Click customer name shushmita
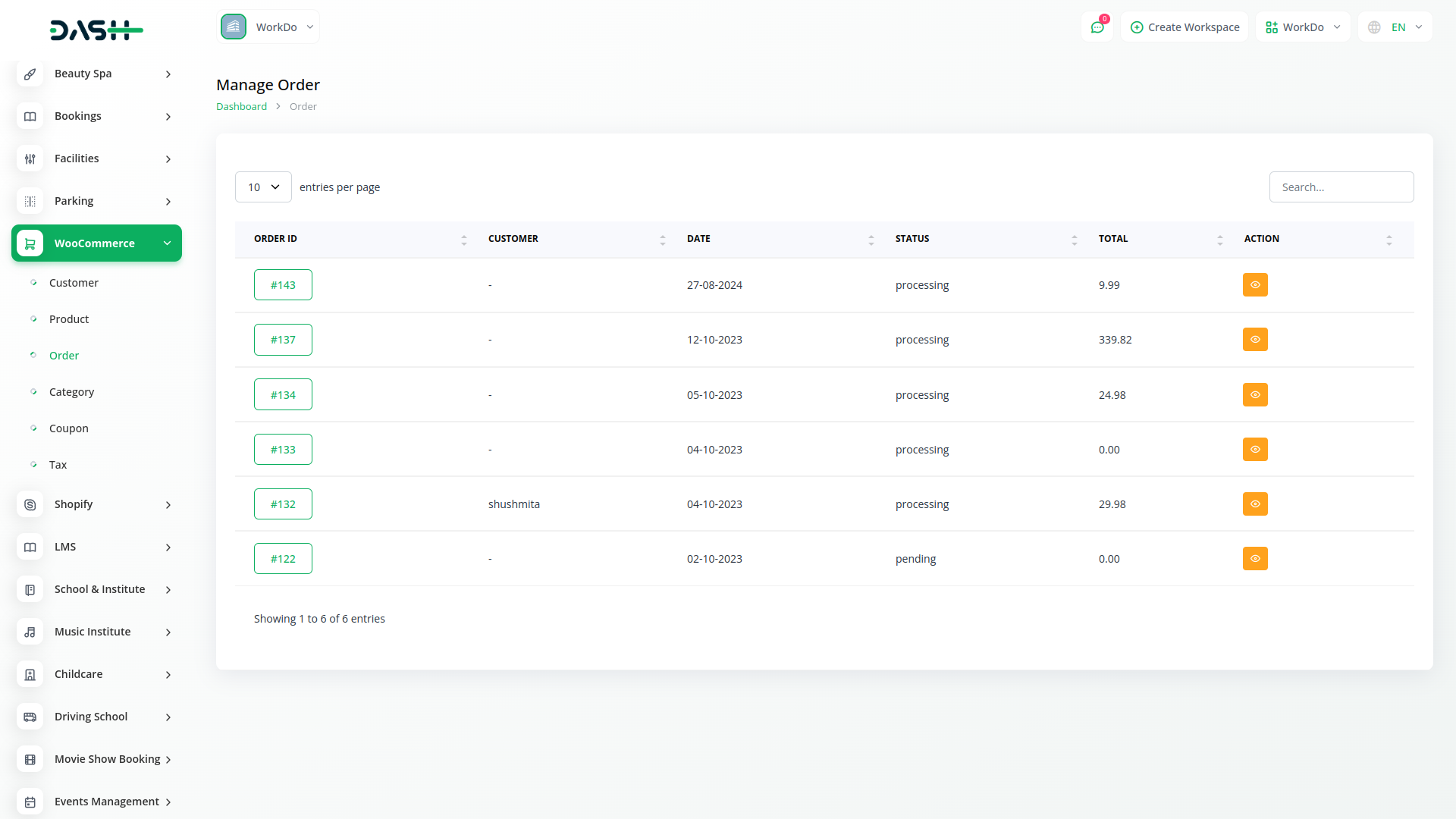Screen dimensions: 1456x819 click(x=514, y=504)
